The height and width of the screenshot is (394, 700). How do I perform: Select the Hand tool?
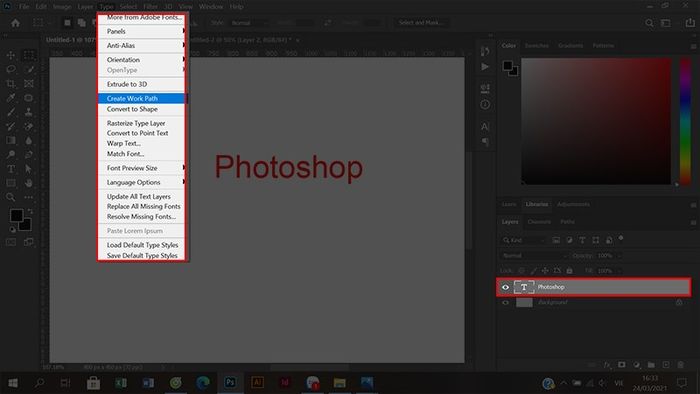coord(29,183)
